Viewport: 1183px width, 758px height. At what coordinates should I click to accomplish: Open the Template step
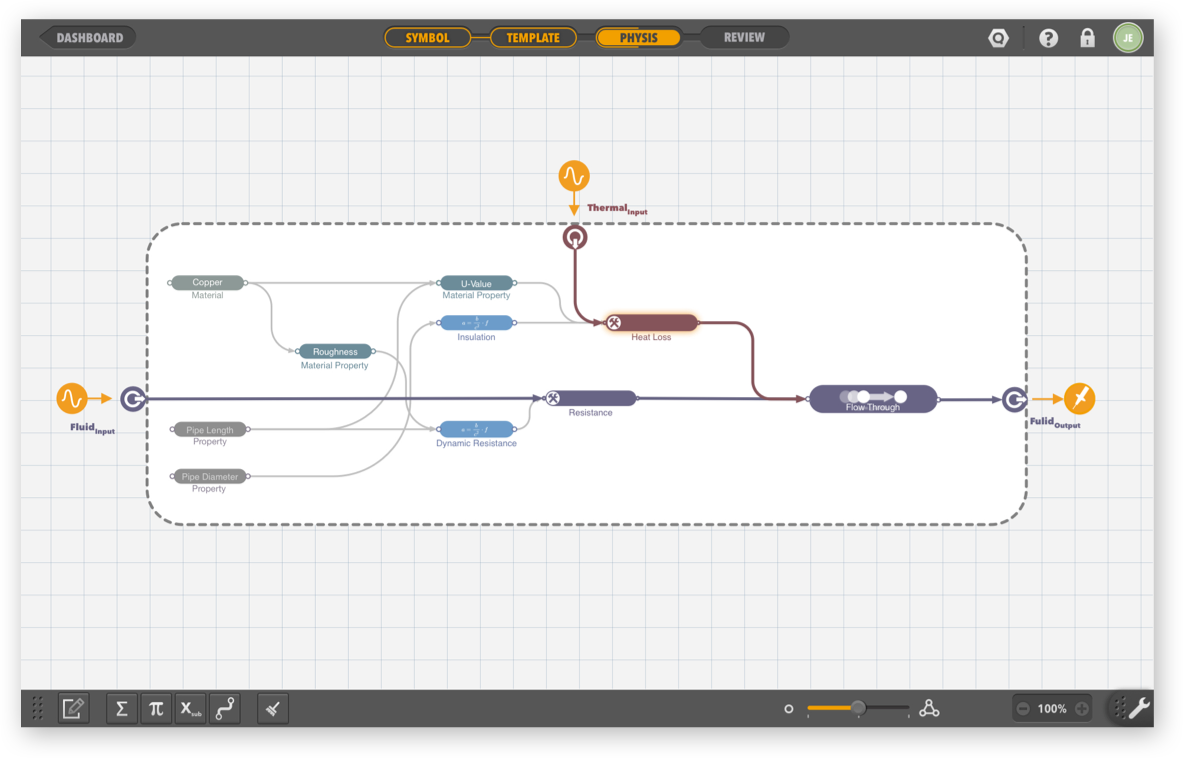tap(533, 38)
